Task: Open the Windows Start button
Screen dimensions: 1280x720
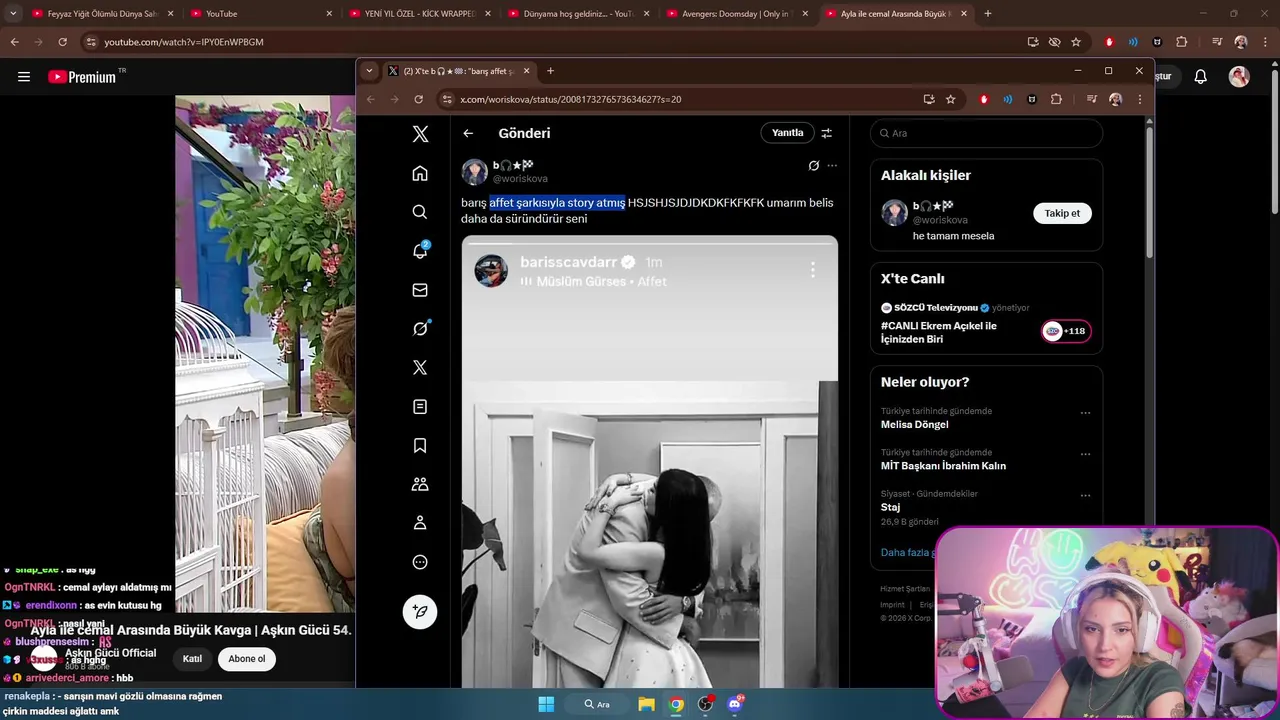Action: (546, 704)
